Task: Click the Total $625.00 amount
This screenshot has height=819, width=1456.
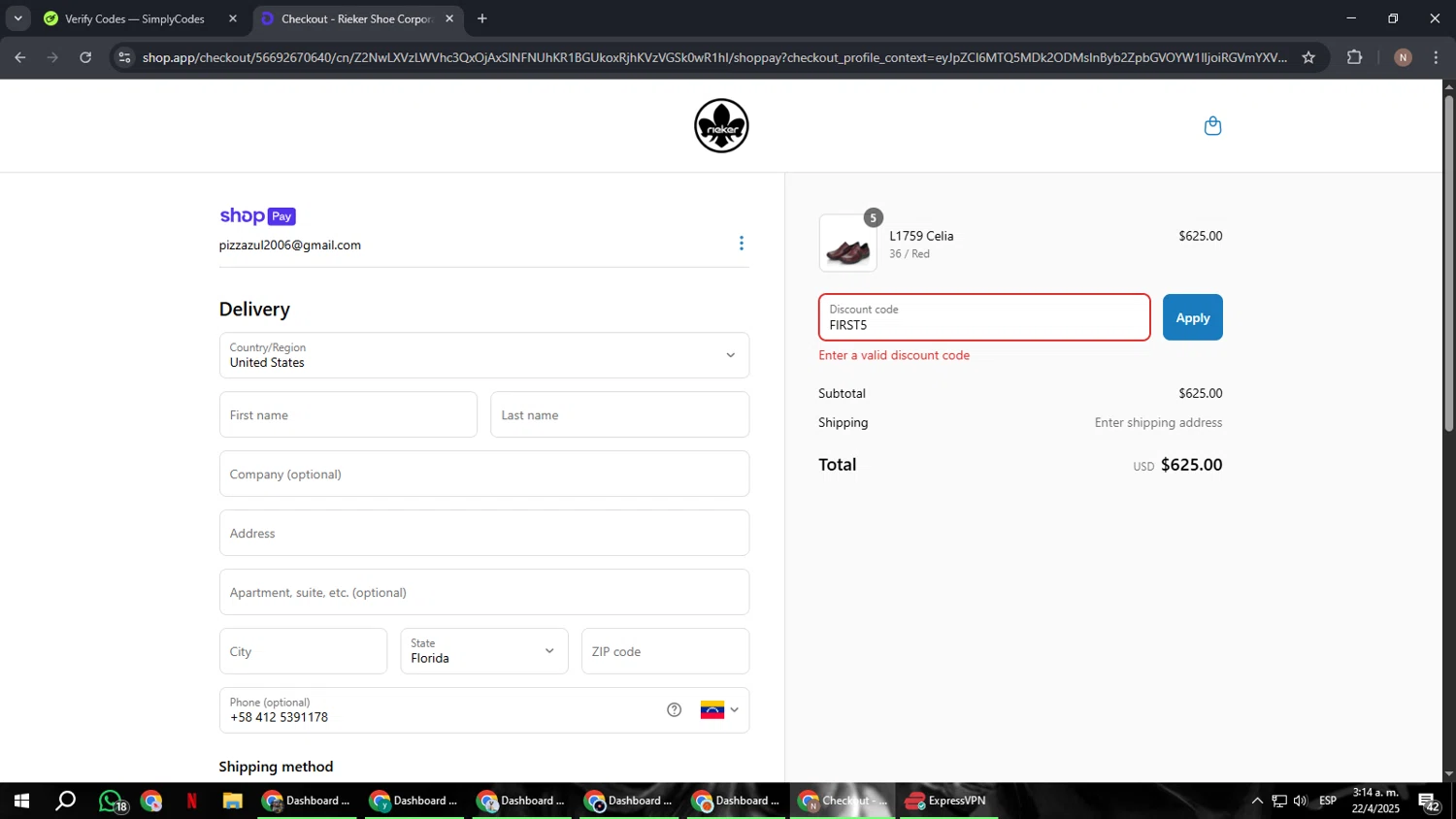Action: click(1191, 465)
